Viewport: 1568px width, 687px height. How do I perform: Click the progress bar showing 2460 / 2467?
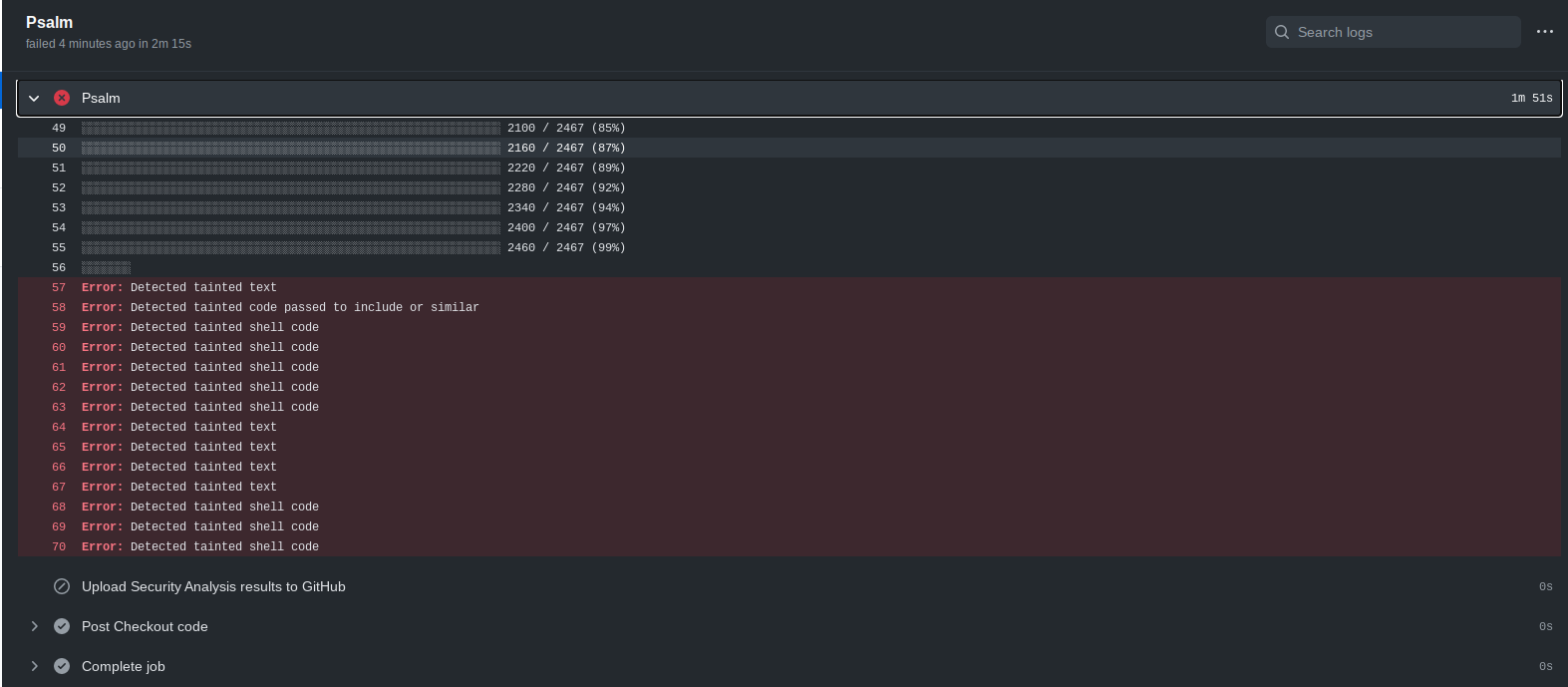289,247
